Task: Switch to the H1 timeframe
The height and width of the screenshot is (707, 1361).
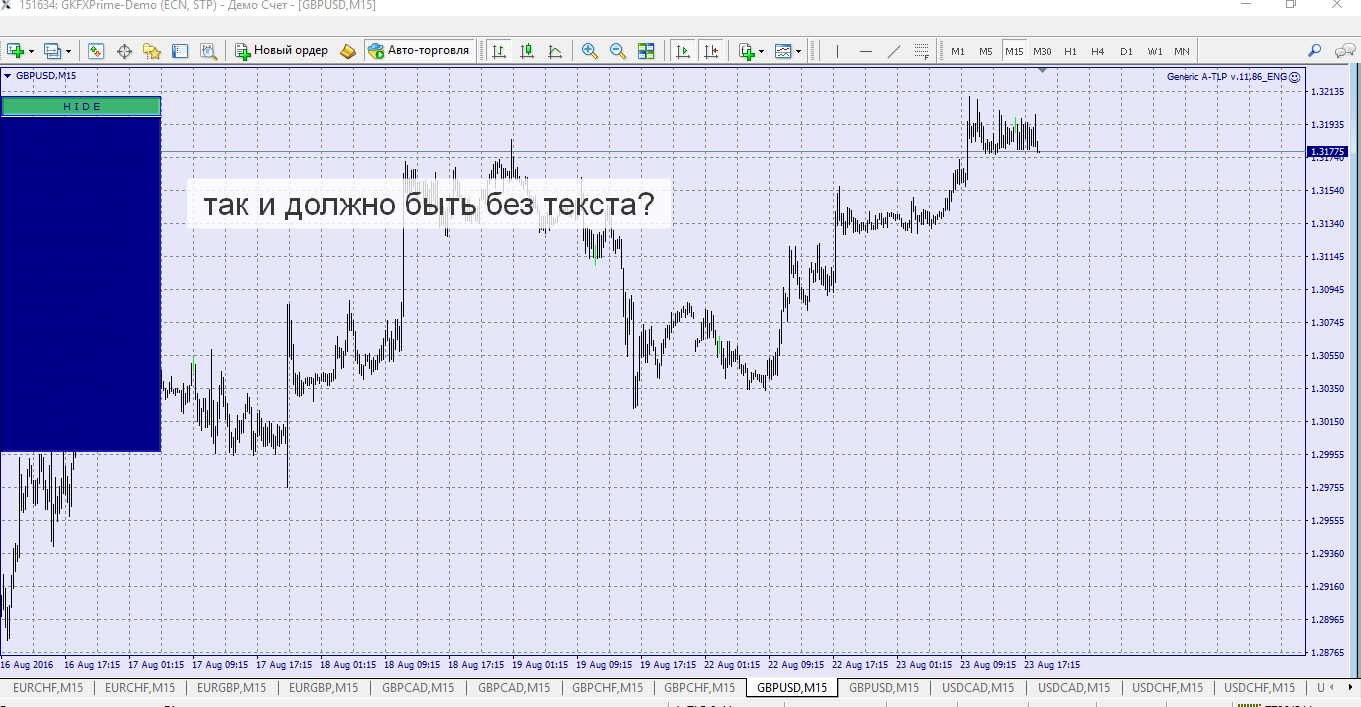Action: tap(1070, 50)
